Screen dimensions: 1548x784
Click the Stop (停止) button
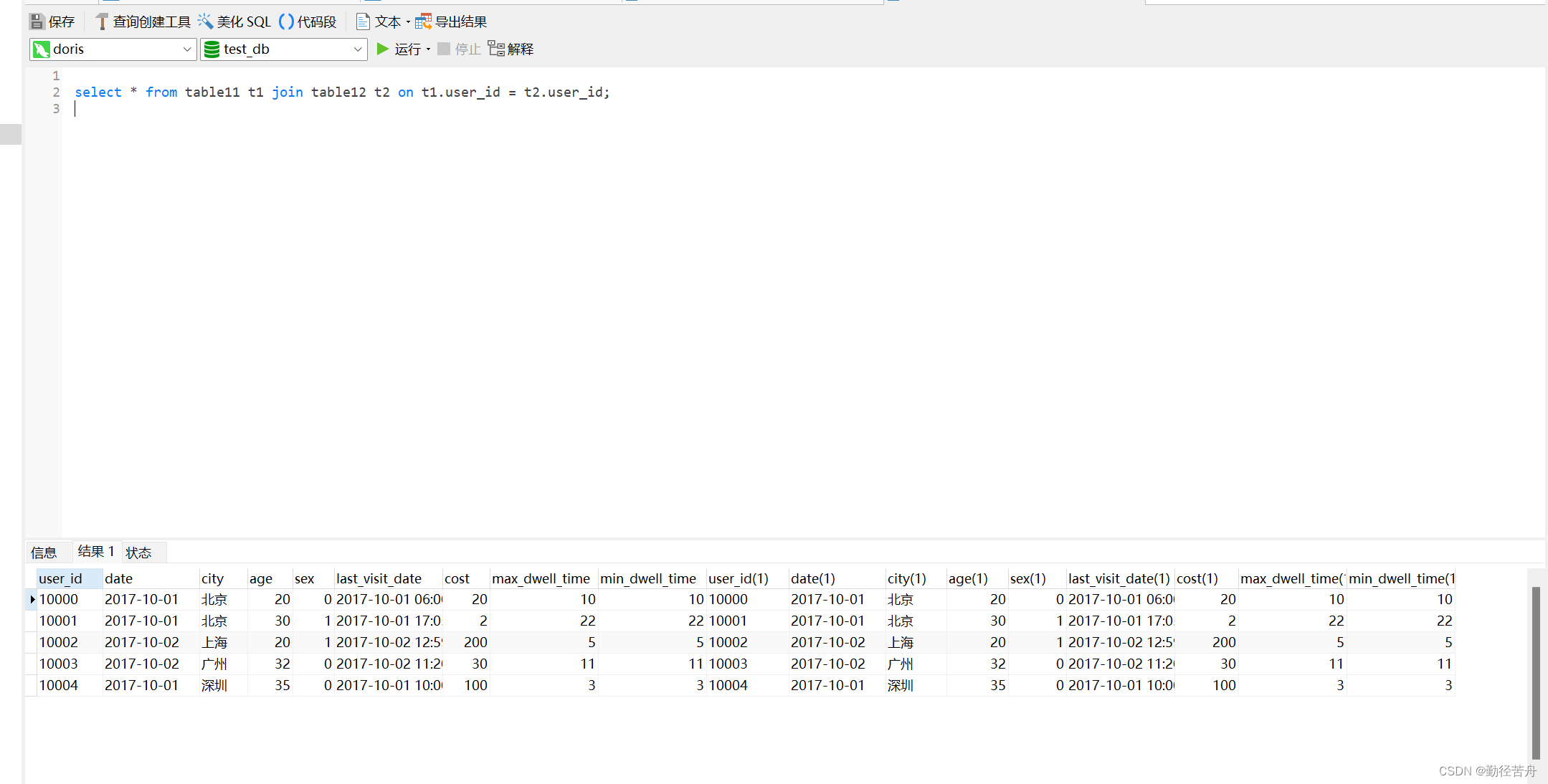click(459, 49)
